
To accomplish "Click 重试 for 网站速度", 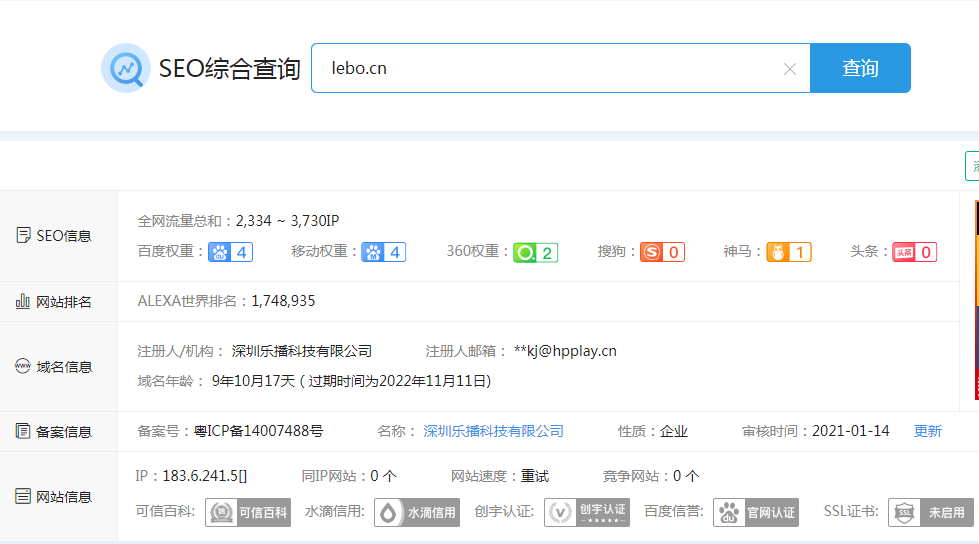I will tap(535, 476).
